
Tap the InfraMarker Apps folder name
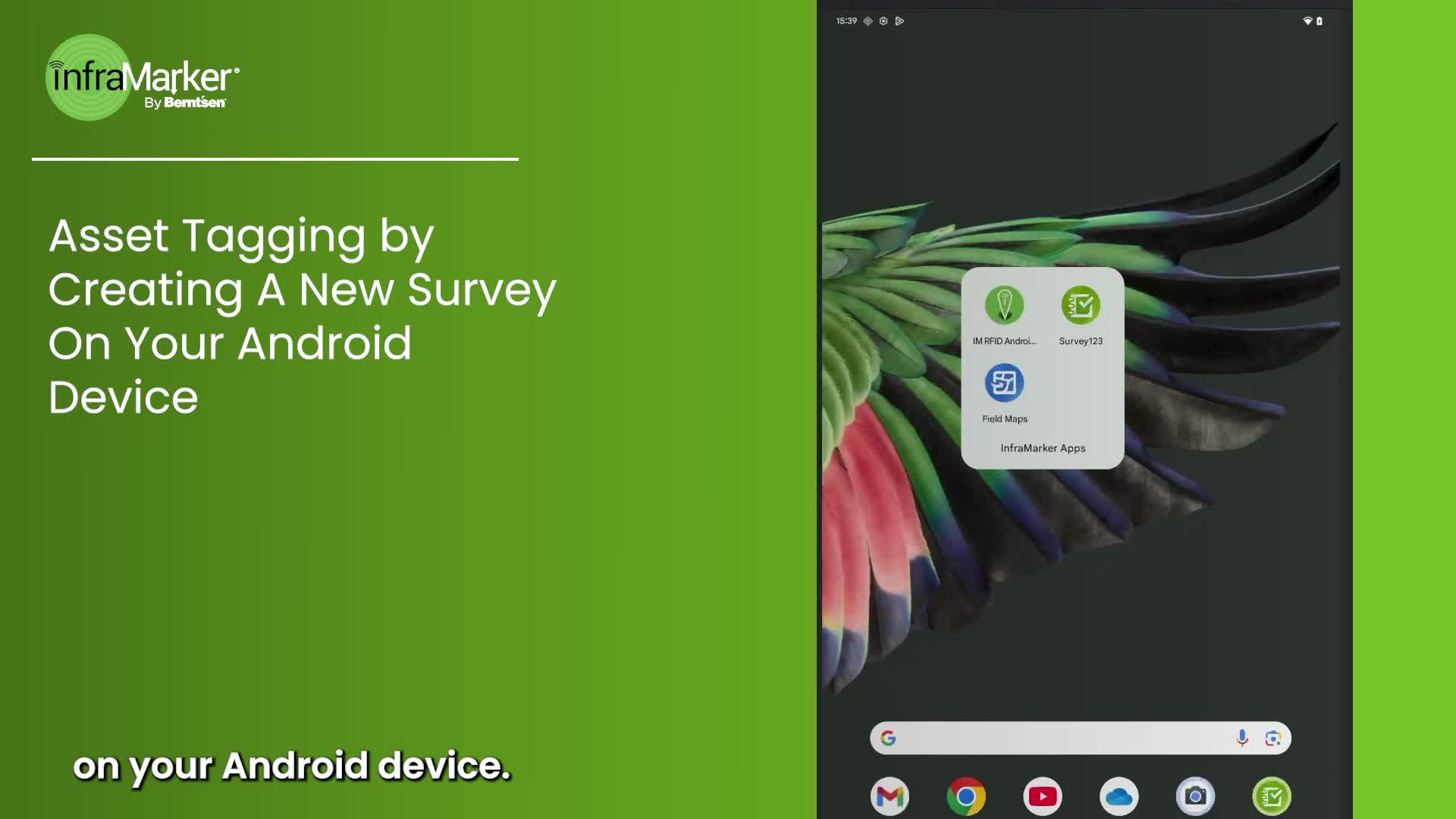click(x=1043, y=448)
